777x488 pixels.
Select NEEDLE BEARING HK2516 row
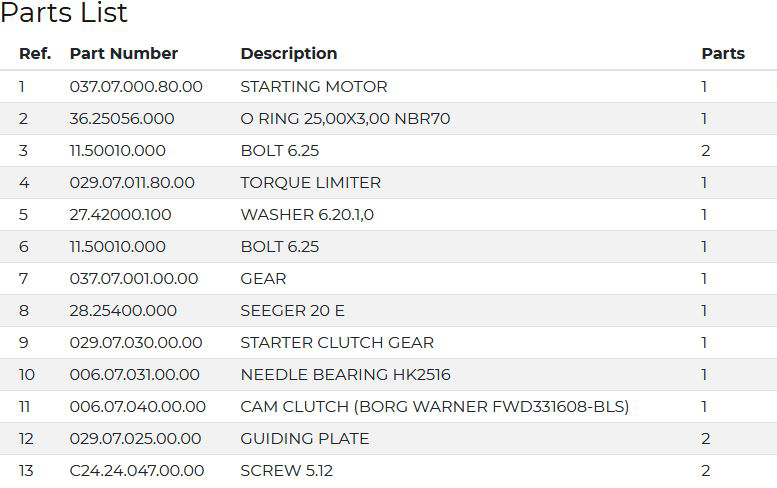pyautogui.click(x=345, y=375)
